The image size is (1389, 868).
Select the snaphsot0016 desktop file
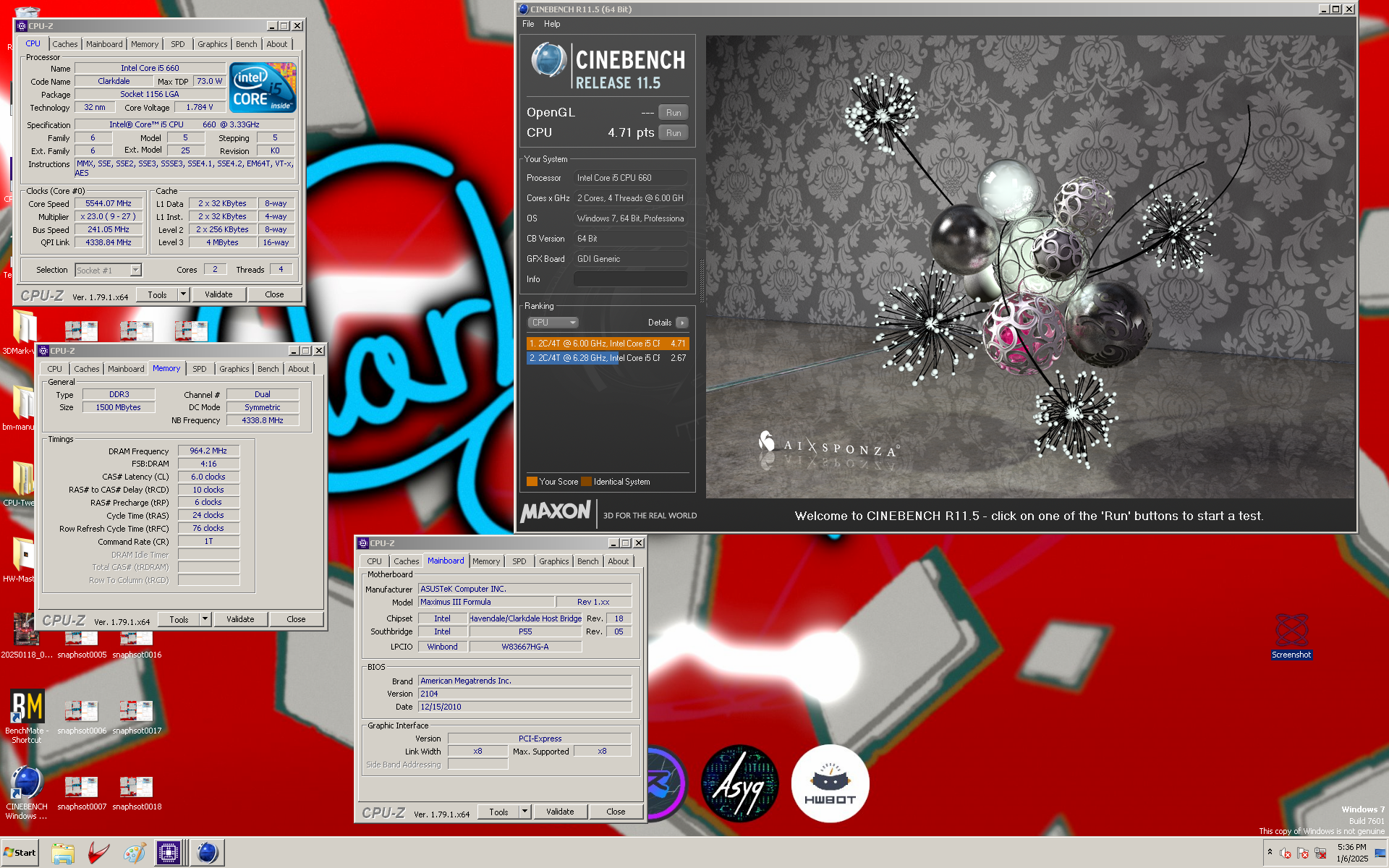[137, 644]
